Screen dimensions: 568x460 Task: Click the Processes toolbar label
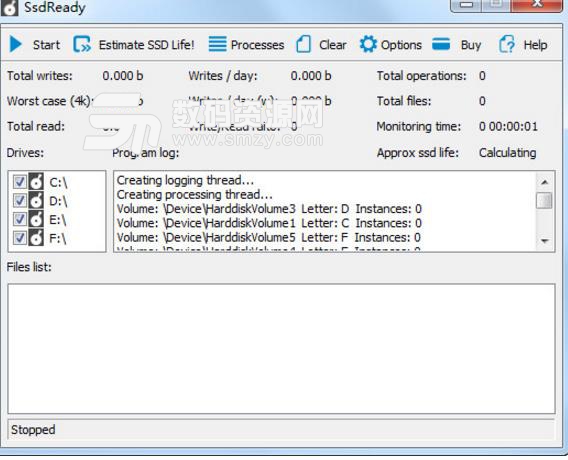click(x=258, y=45)
